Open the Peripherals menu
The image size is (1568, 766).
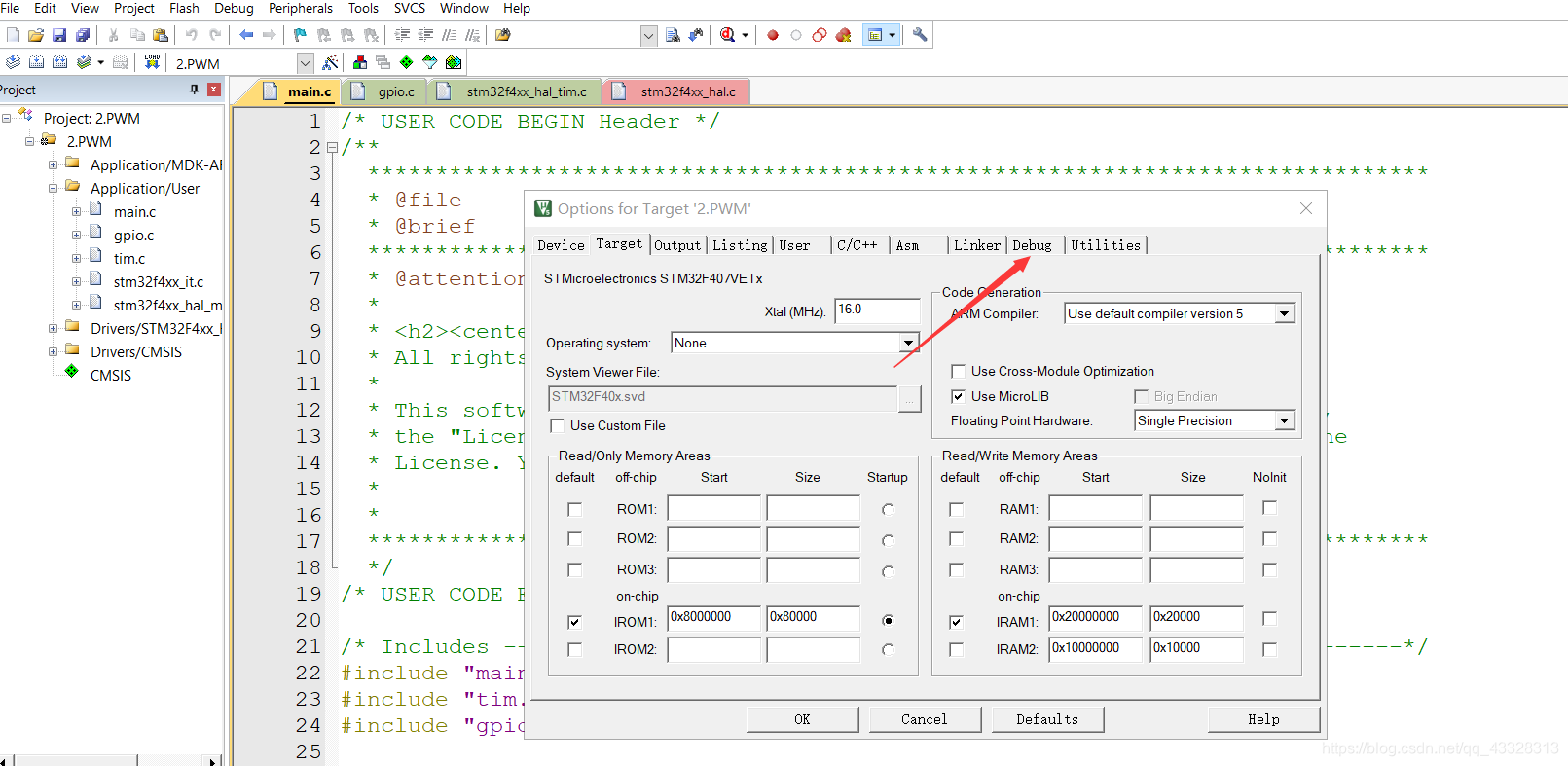click(301, 8)
